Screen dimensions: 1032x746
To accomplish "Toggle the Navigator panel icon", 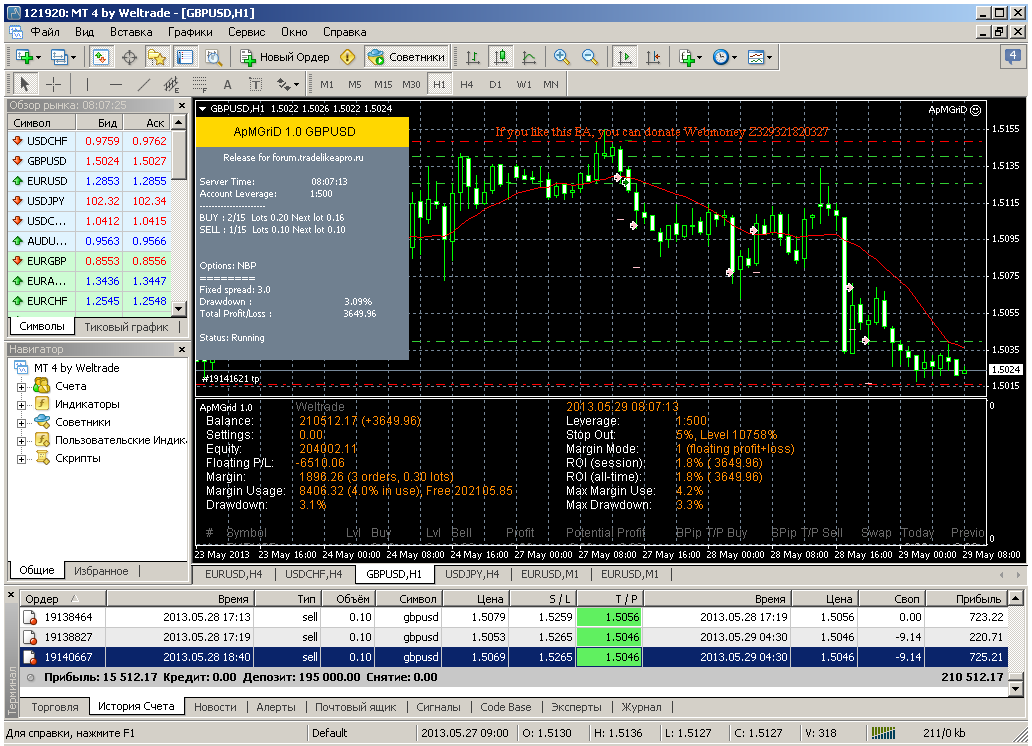I will click(157, 57).
